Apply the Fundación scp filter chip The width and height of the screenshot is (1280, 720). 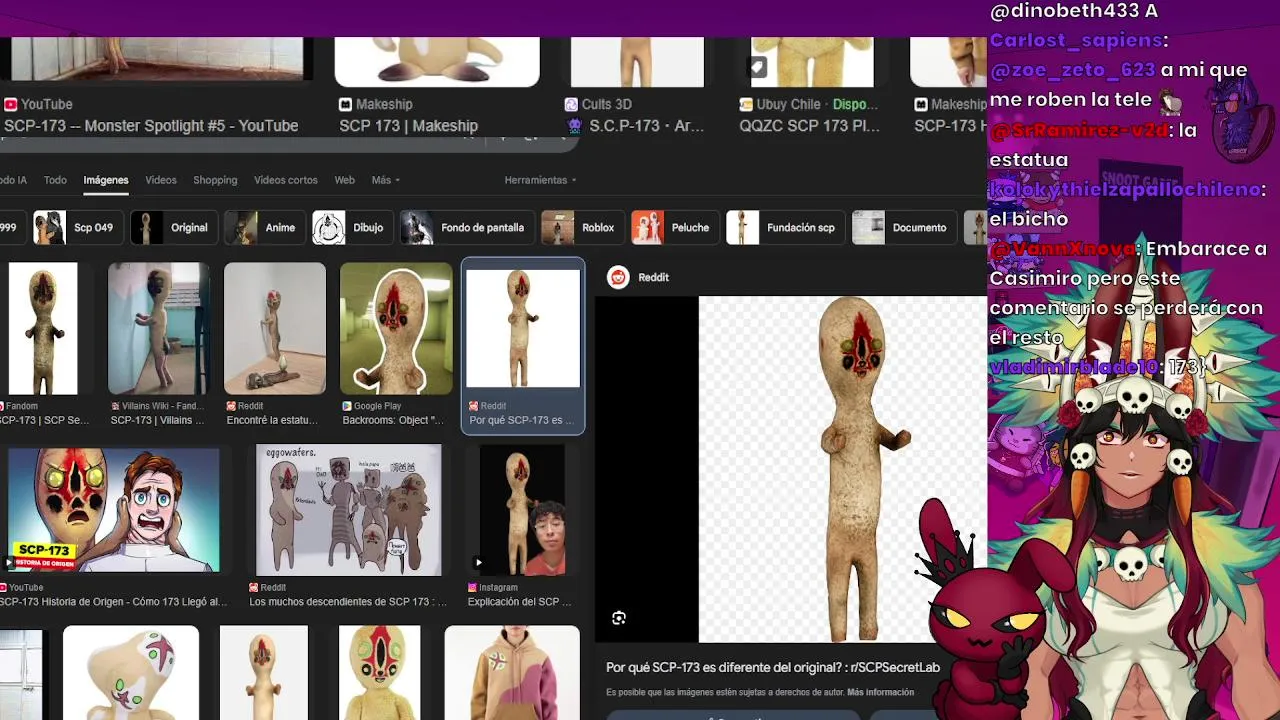(784, 228)
